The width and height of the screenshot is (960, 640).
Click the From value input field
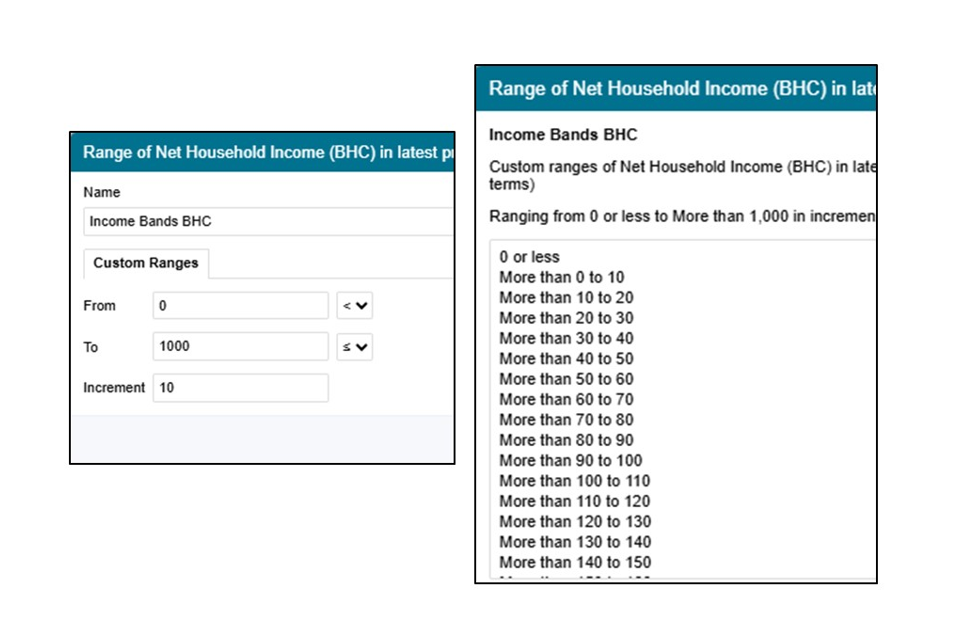[240, 306]
